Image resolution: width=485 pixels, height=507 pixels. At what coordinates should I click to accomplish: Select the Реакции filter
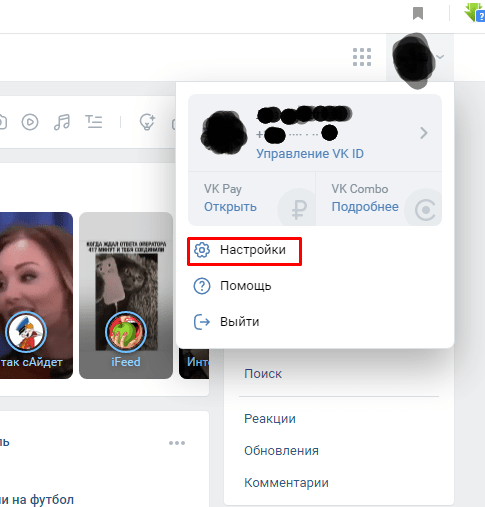click(270, 419)
